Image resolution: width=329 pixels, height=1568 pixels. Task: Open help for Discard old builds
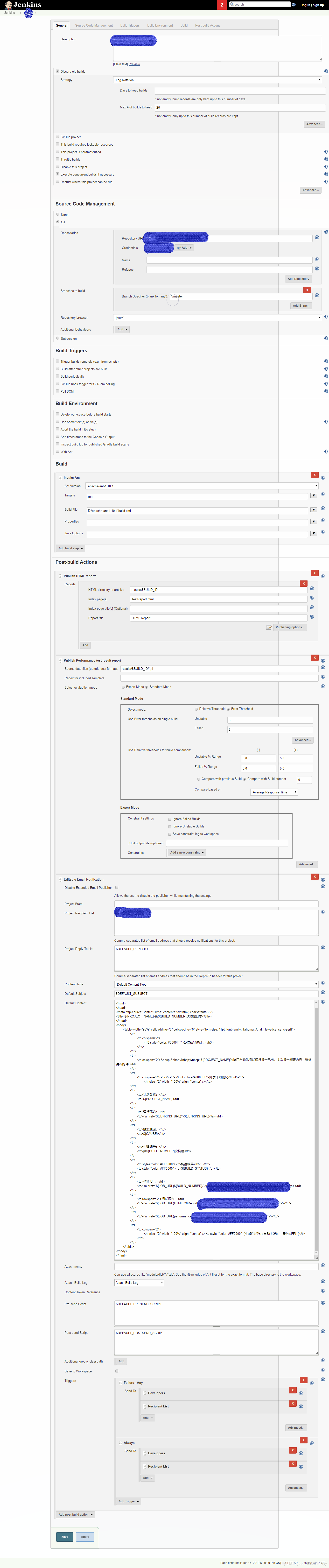(326, 72)
